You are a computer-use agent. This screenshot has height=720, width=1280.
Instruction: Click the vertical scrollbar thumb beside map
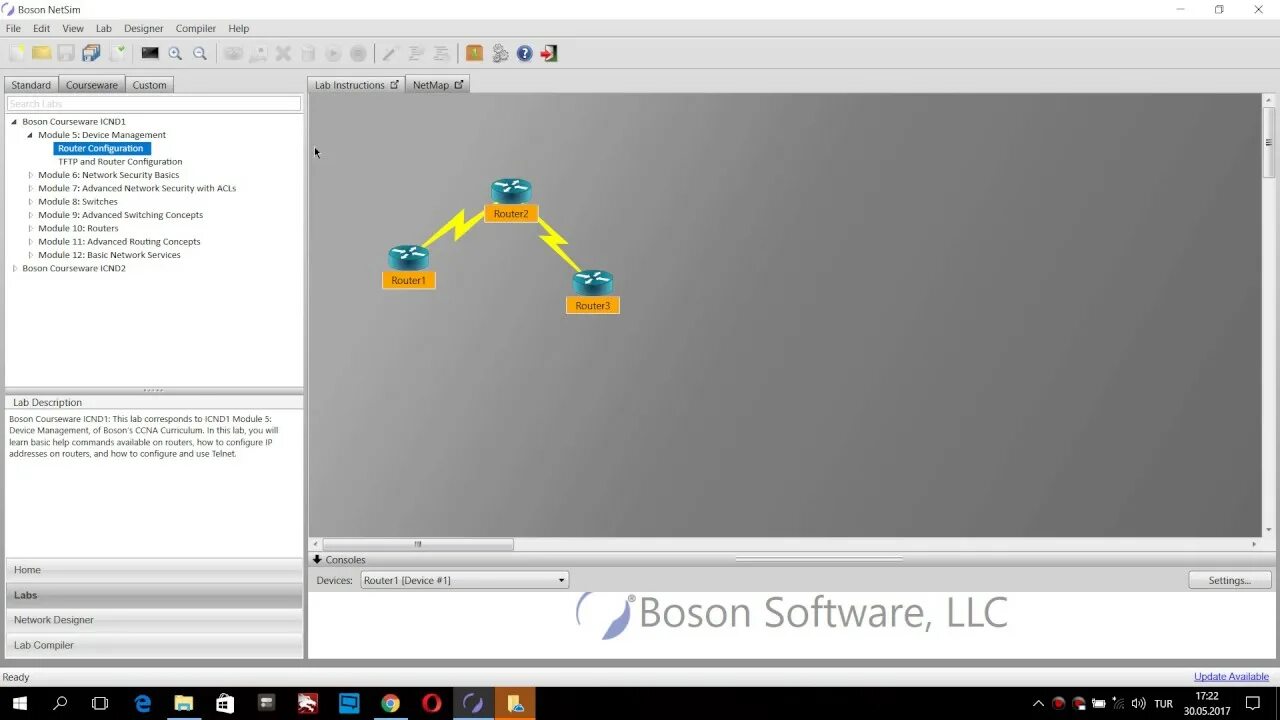1269,142
